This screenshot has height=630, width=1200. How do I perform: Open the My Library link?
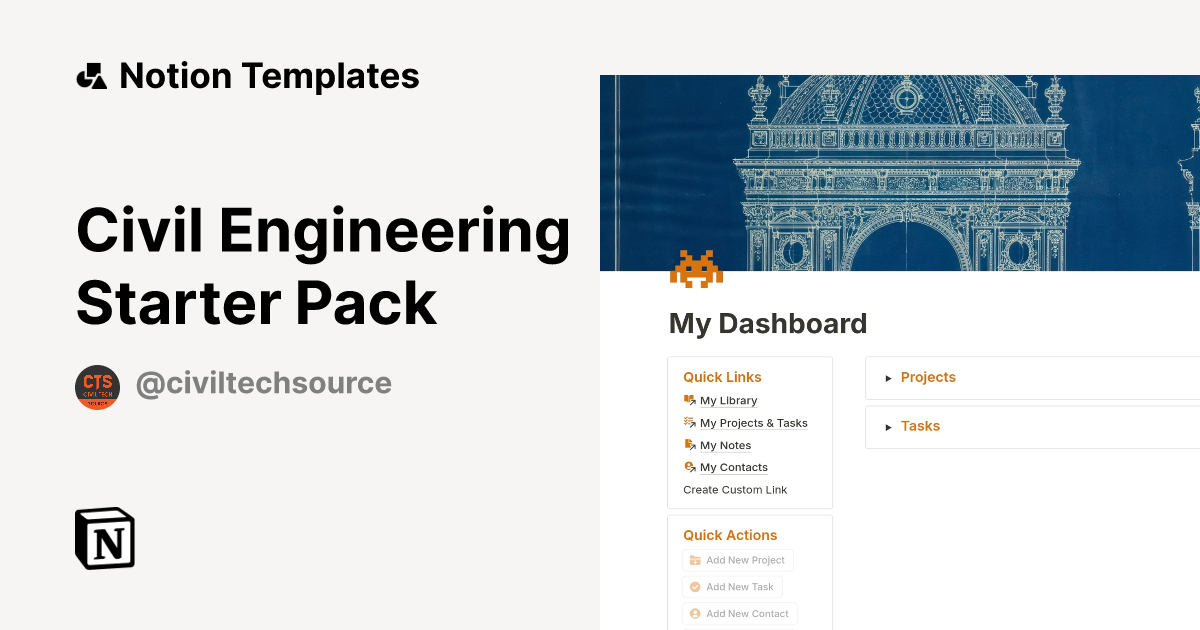[728, 400]
